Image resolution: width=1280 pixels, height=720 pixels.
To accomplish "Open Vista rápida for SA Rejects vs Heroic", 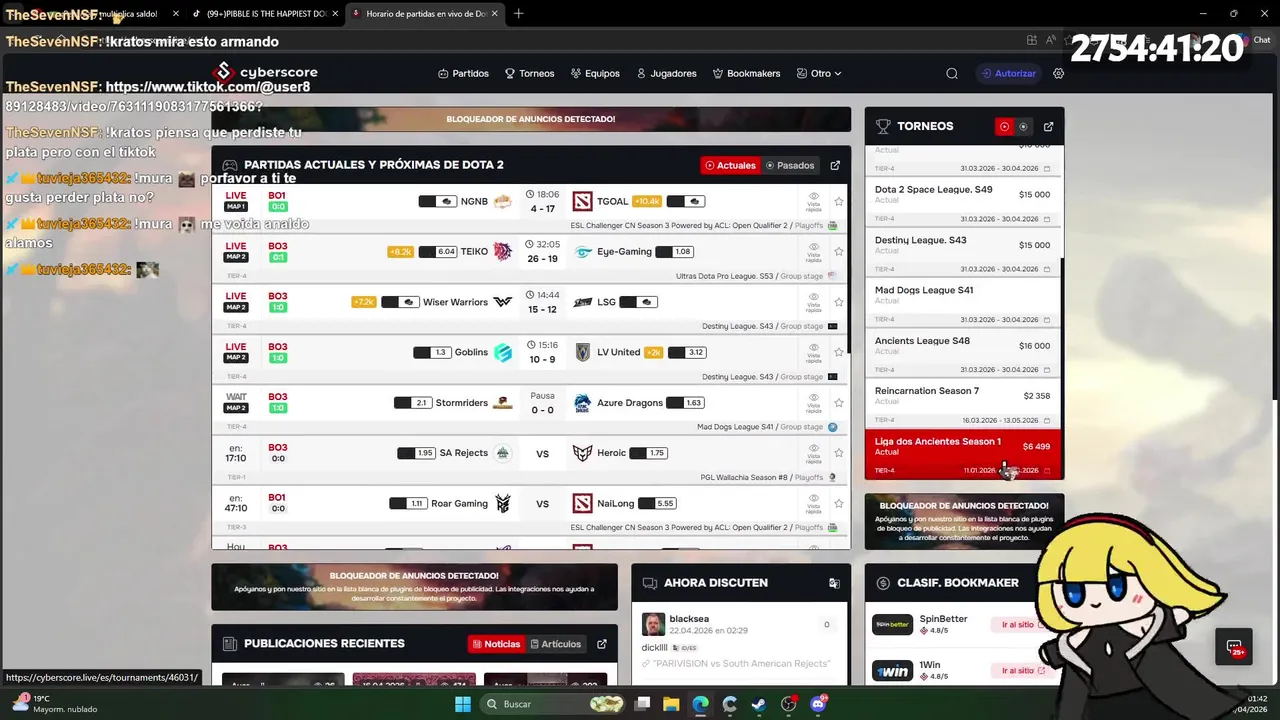I will click(x=814, y=453).
